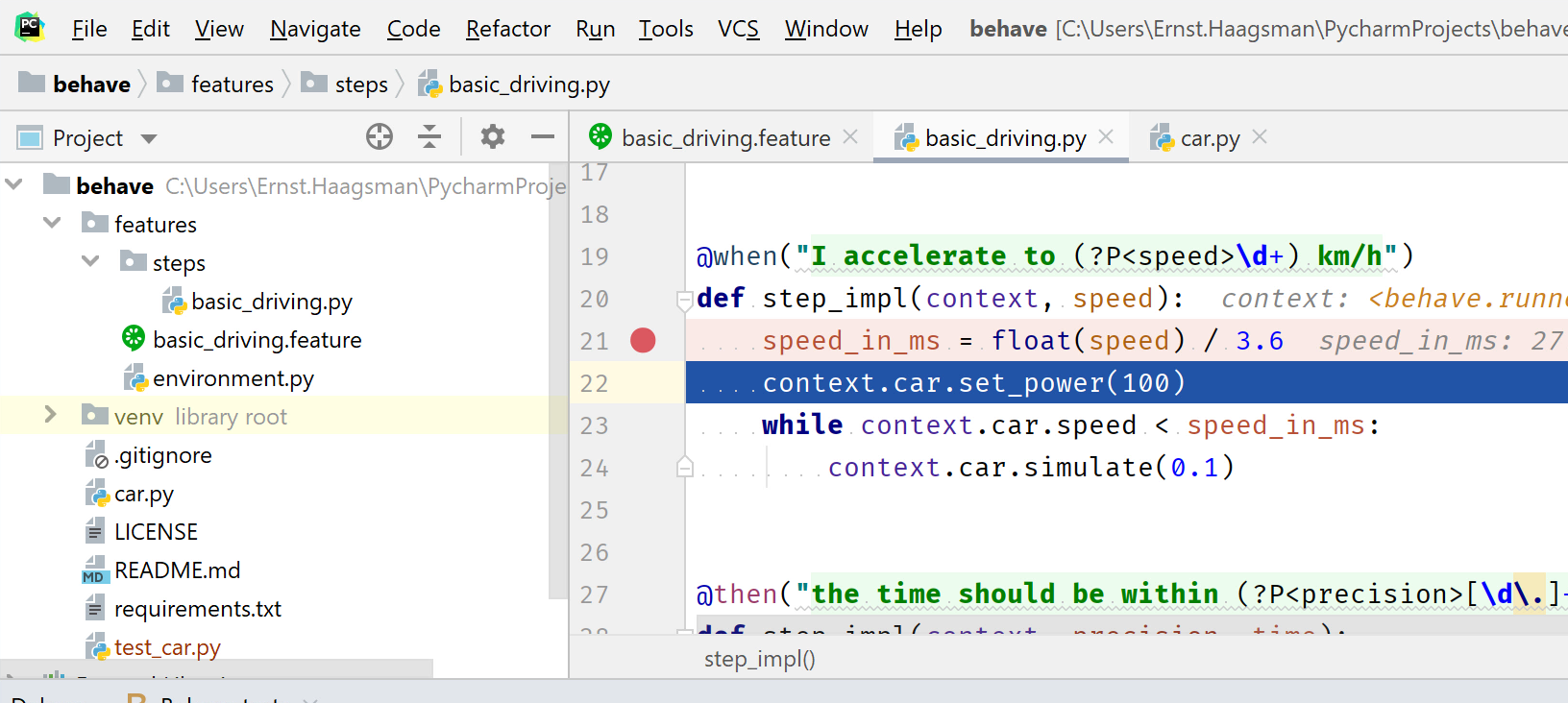
Task: Hide the Project panel with minus icon
Action: (543, 137)
